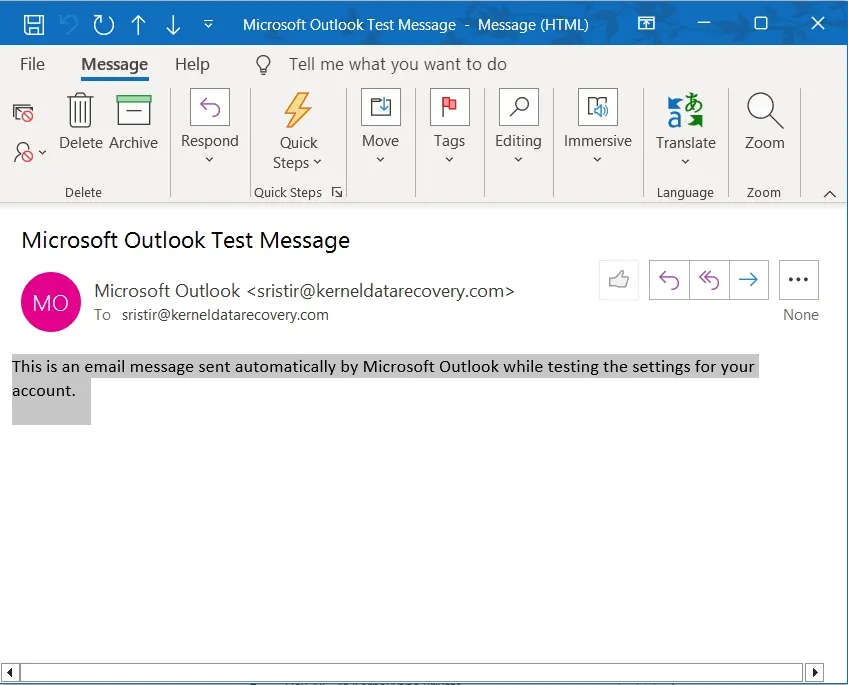
Task: Click the Move folder icon
Action: pos(381,107)
